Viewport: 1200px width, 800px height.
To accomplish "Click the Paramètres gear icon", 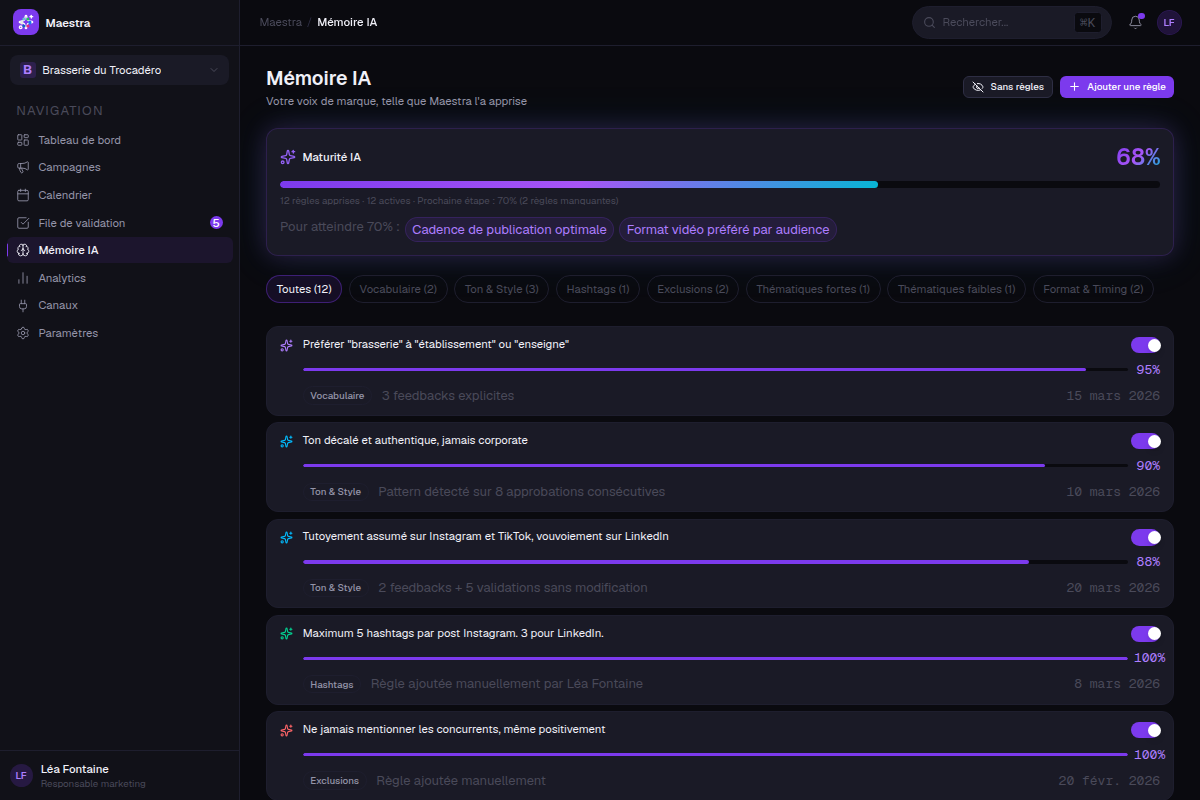I will coord(23,333).
